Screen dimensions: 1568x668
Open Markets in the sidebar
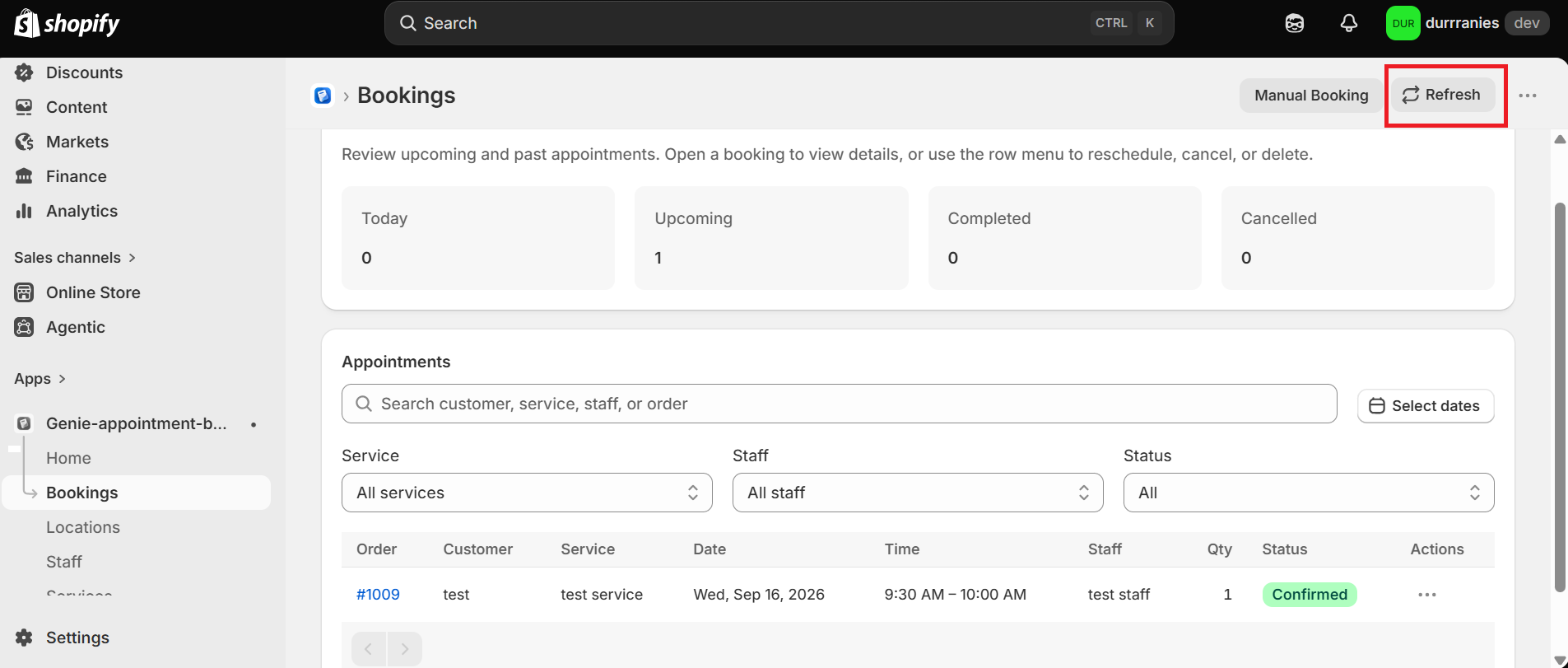coord(77,142)
